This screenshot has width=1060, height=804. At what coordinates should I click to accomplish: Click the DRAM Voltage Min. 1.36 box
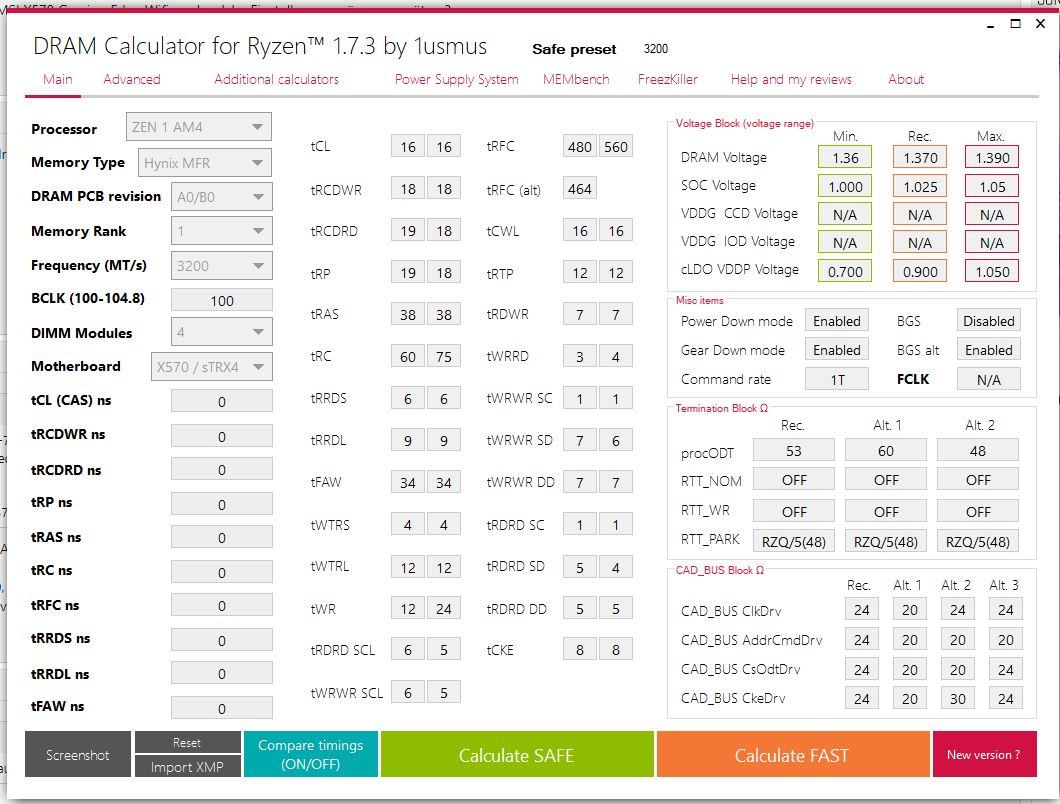[845, 158]
